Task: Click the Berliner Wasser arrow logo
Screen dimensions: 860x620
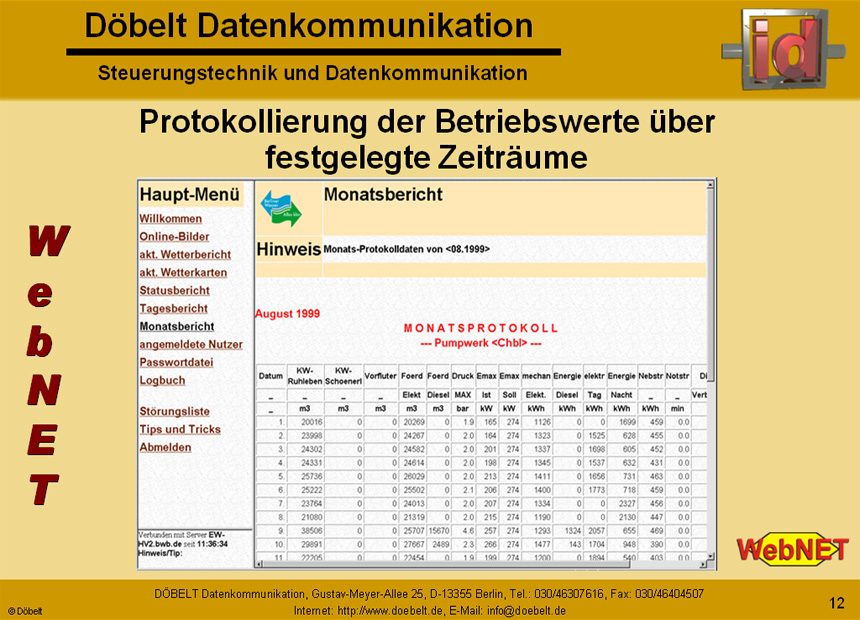Action: (x=281, y=208)
